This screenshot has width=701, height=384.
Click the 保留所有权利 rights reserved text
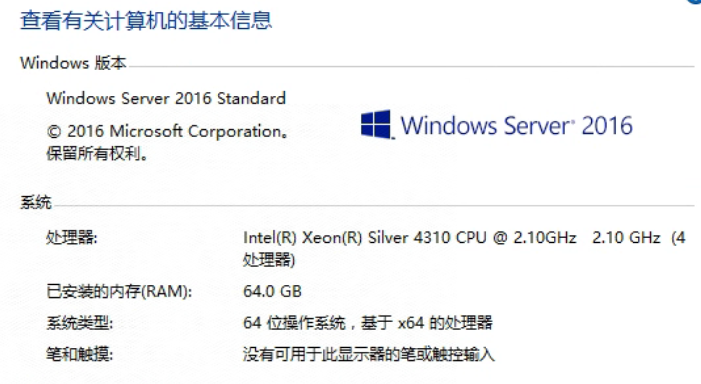click(97, 154)
